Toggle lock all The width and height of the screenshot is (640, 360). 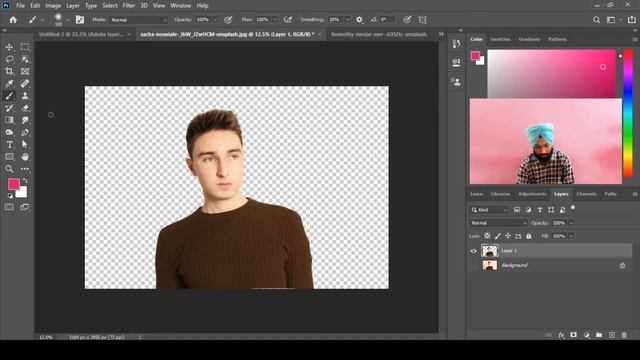pos(529,236)
